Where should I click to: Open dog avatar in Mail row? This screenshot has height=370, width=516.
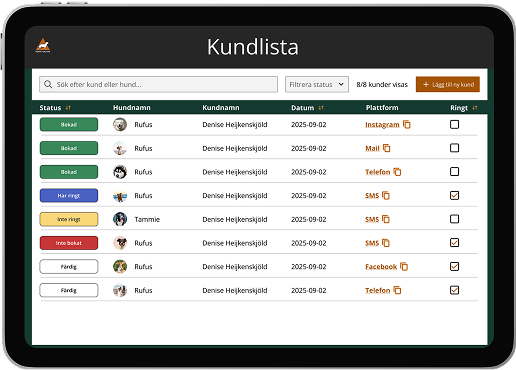120,148
